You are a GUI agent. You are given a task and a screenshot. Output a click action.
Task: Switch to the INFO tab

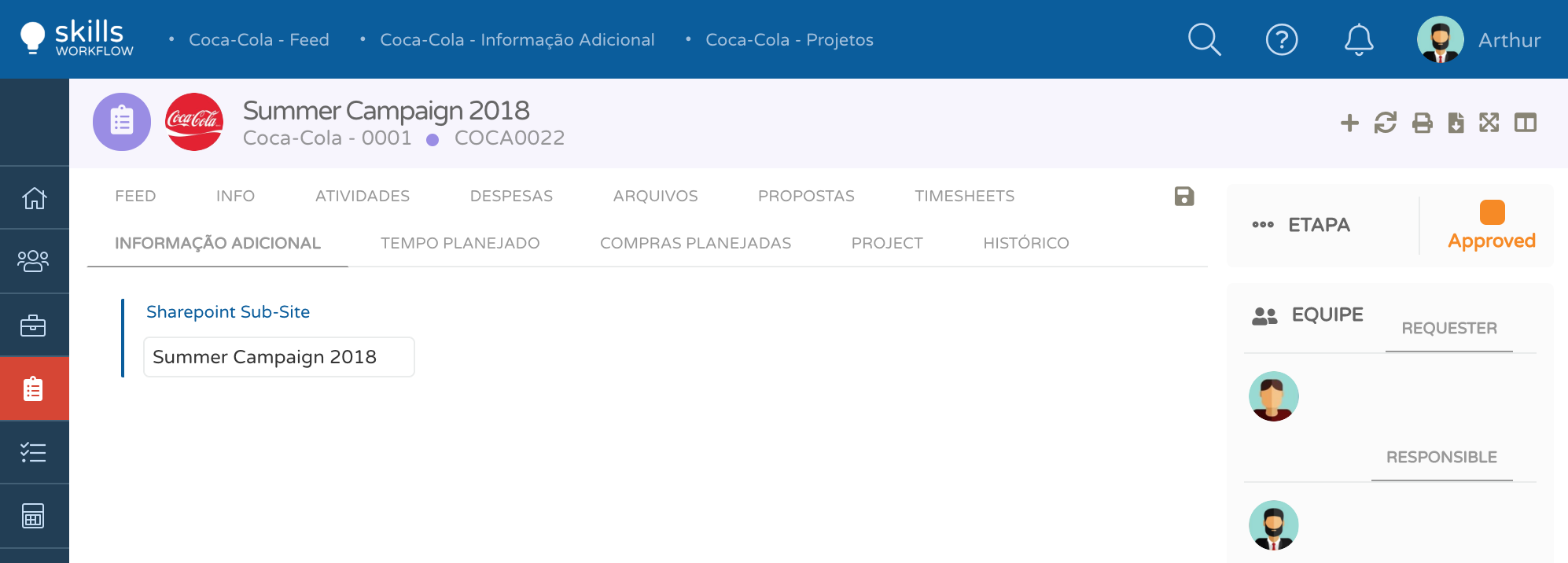coord(235,196)
